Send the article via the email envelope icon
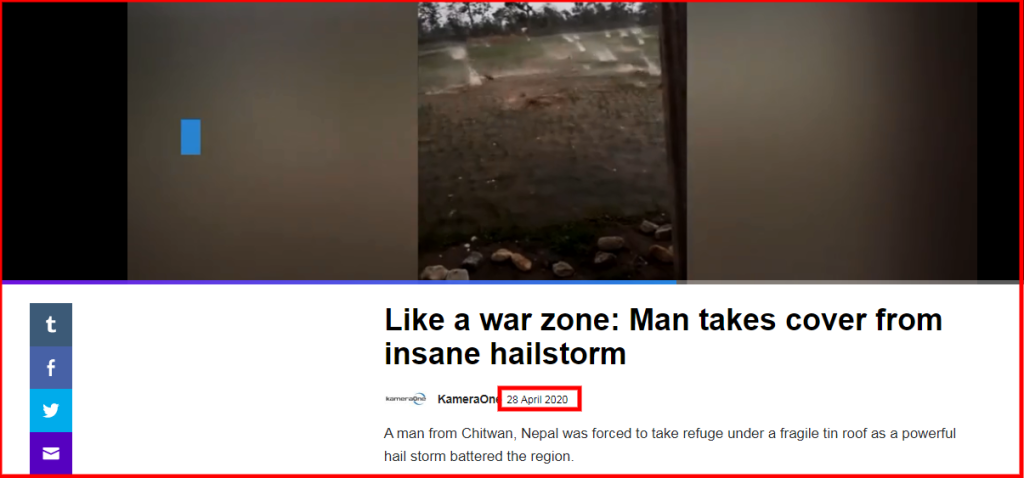This screenshot has width=1024, height=478. (51, 453)
